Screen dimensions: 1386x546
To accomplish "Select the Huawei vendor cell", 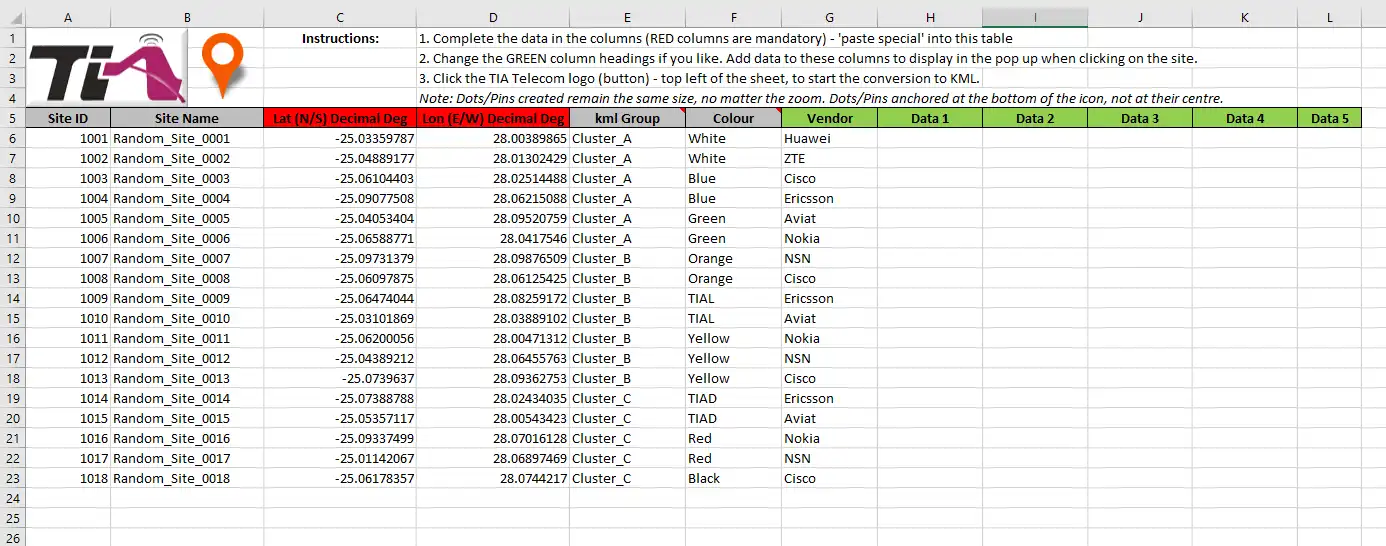I will click(x=830, y=138).
